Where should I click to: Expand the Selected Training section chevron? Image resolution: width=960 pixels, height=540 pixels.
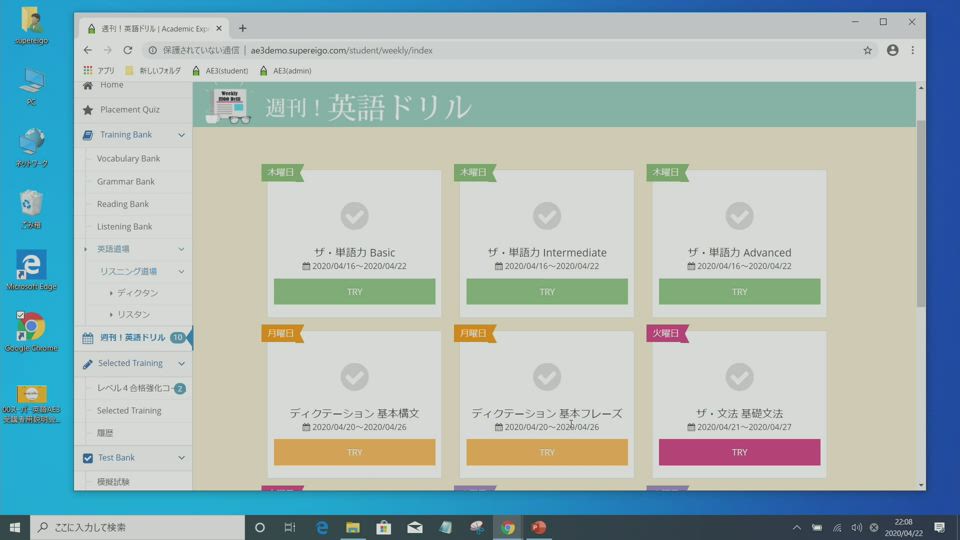point(181,364)
